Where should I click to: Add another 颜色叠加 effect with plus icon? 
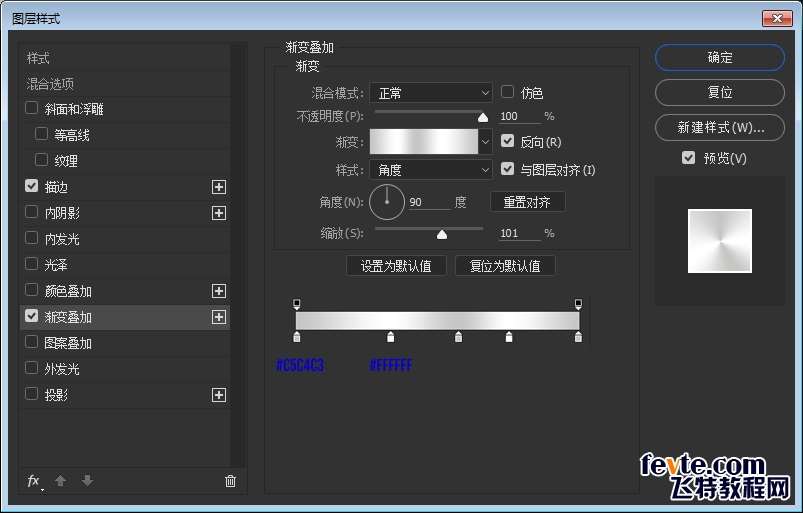pos(219,291)
